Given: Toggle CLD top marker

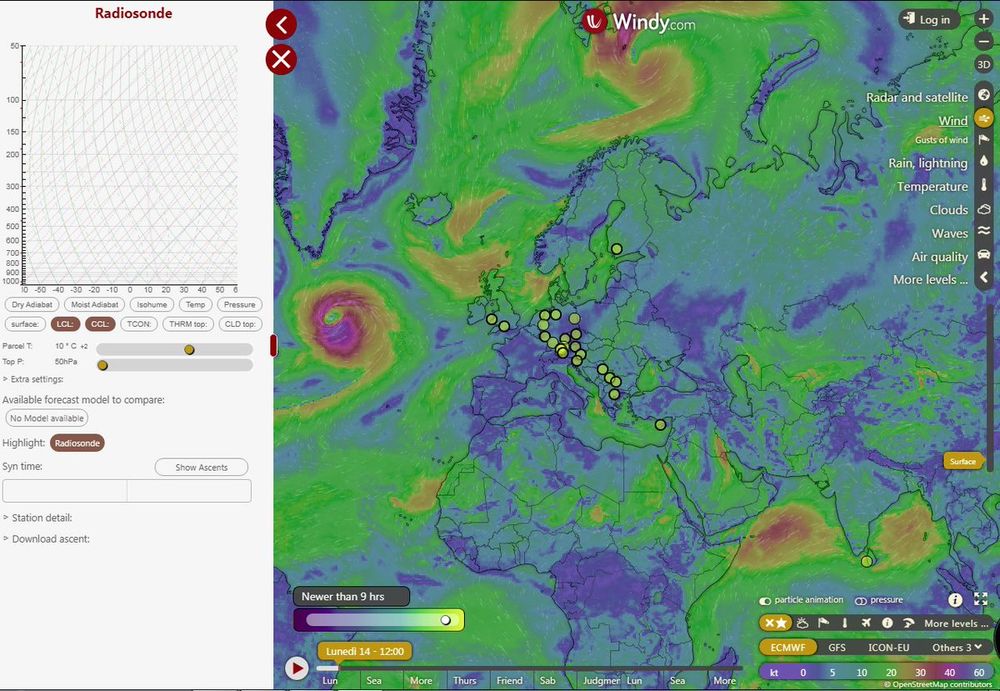Looking at the screenshot, I should click(240, 324).
